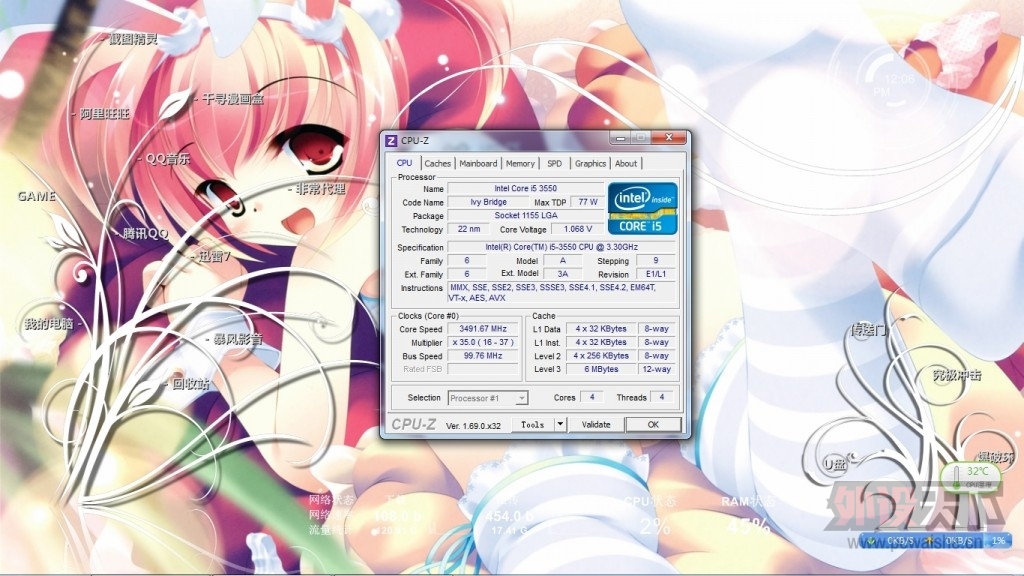Open 回收站 desktop shortcut
Viewport: 1024px width, 576px height.
pyautogui.click(x=191, y=383)
